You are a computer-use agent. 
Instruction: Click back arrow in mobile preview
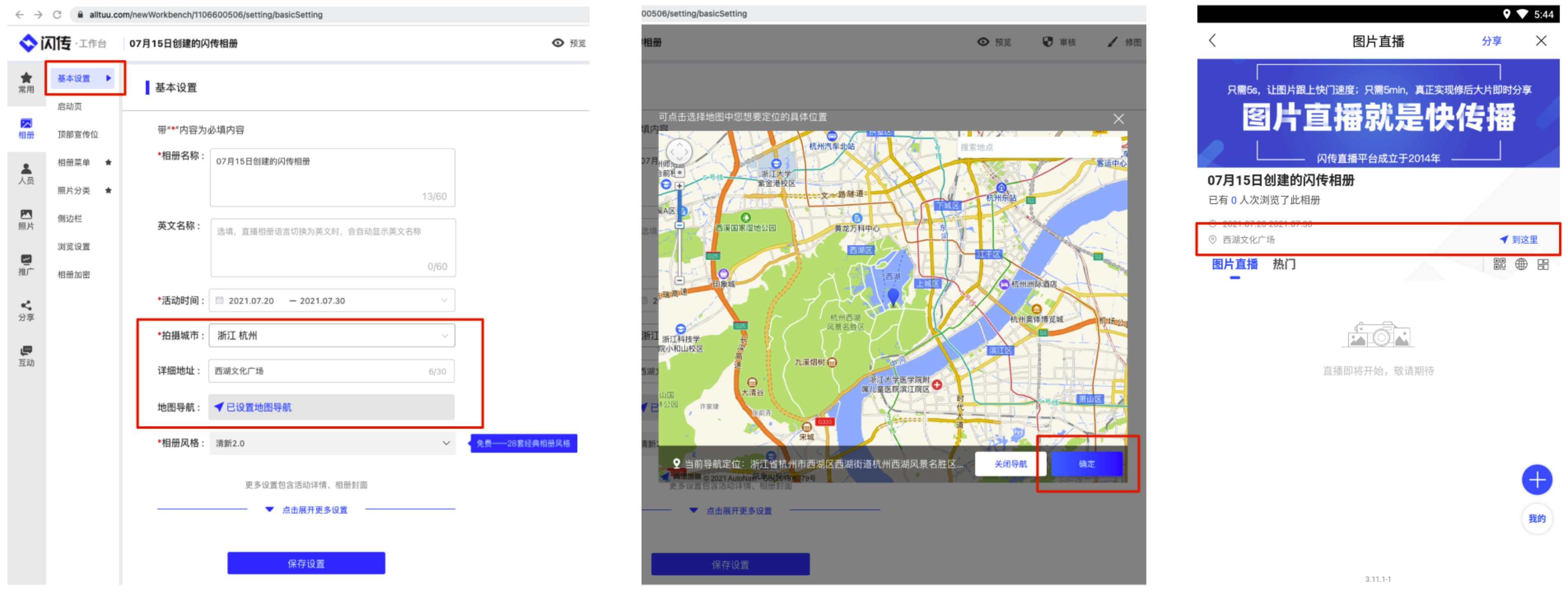coord(1212,41)
